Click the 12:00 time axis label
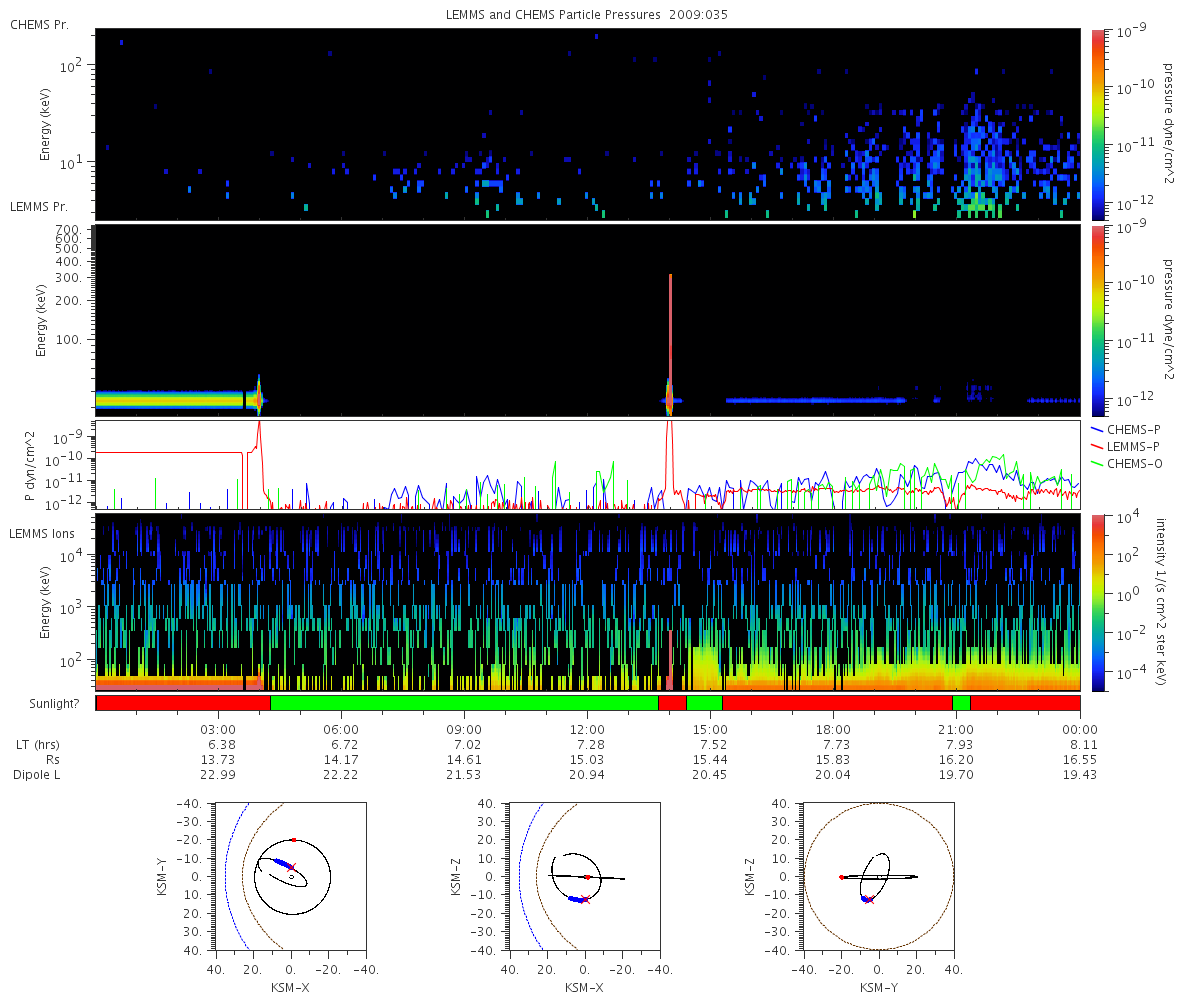Image resolution: width=1200 pixels, height=1000 pixels. point(587,729)
